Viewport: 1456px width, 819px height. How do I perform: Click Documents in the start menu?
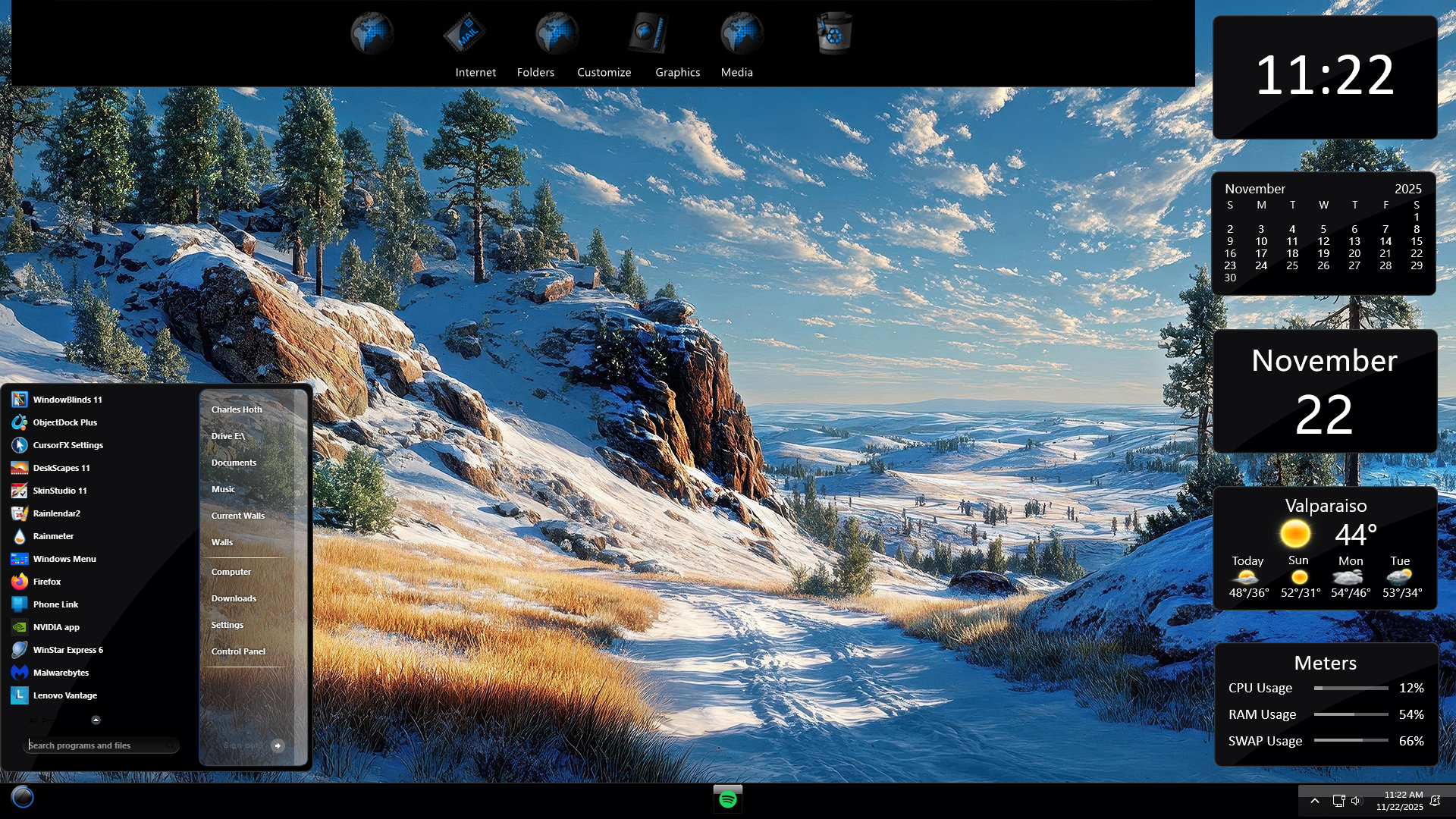(x=234, y=463)
